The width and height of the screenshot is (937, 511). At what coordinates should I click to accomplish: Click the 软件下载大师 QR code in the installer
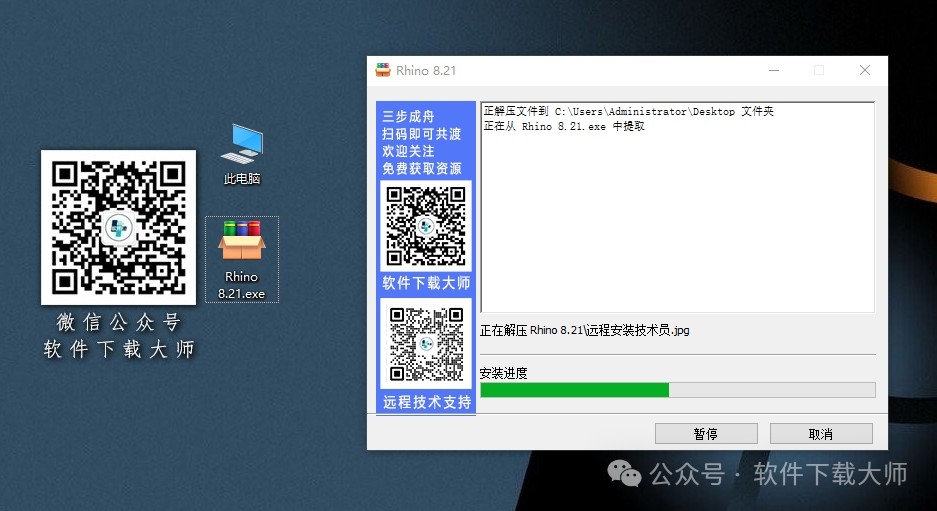click(425, 226)
